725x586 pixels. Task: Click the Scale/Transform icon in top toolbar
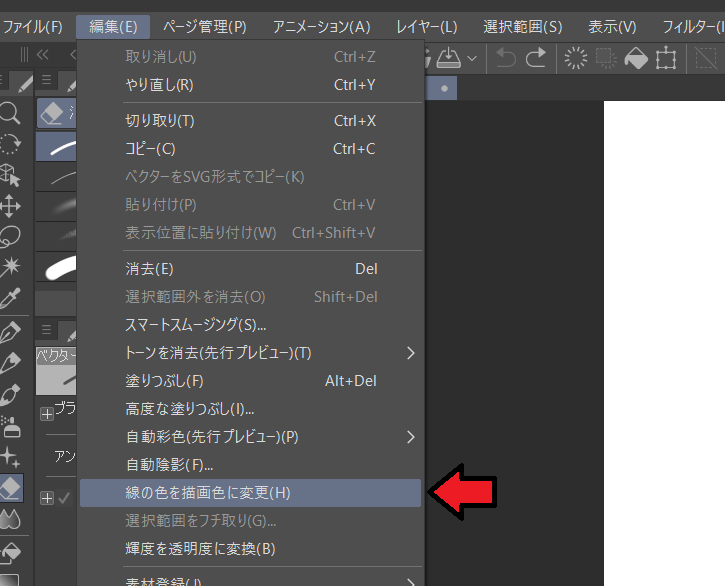pyautogui.click(x=666, y=59)
